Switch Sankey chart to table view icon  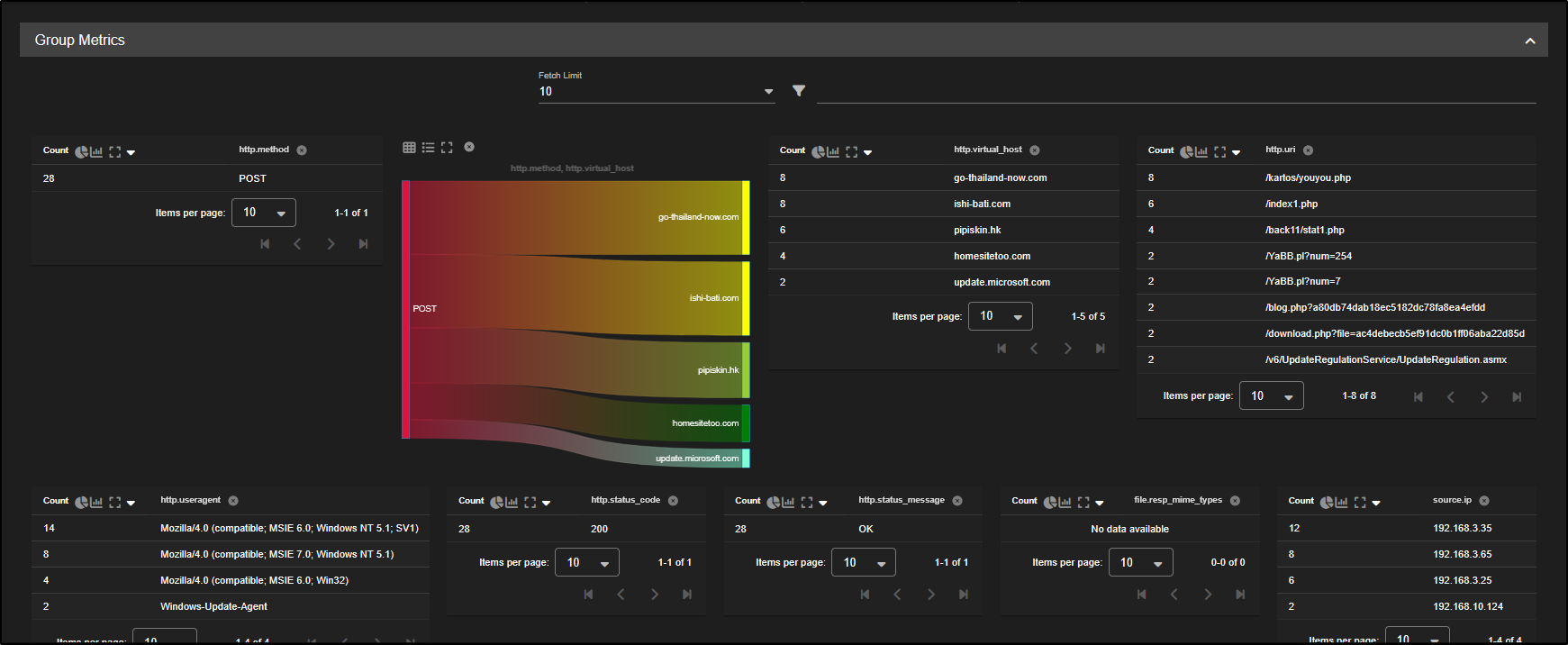pyautogui.click(x=409, y=147)
